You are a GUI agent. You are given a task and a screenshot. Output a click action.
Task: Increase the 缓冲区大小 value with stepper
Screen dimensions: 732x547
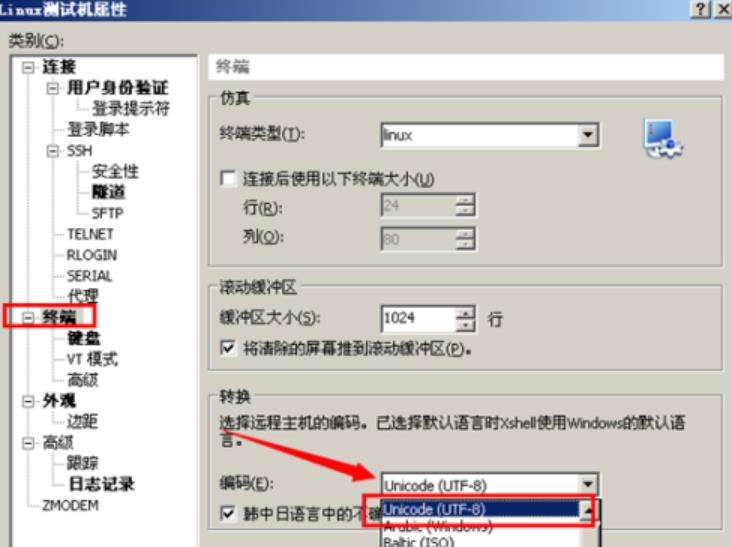click(x=465, y=313)
